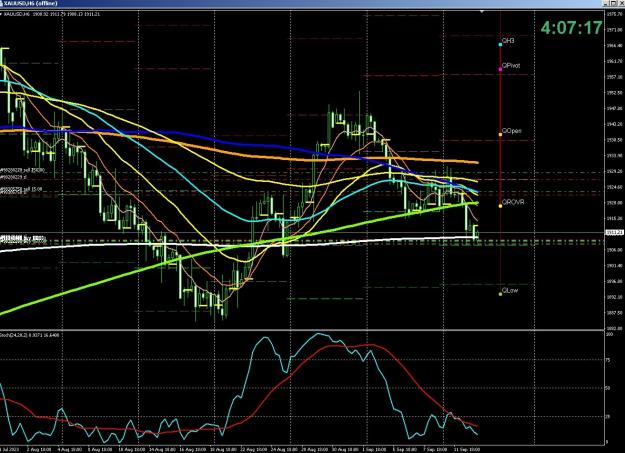Click the green 4:07:17 countdown timer
The width and height of the screenshot is (625, 453).
click(x=571, y=28)
